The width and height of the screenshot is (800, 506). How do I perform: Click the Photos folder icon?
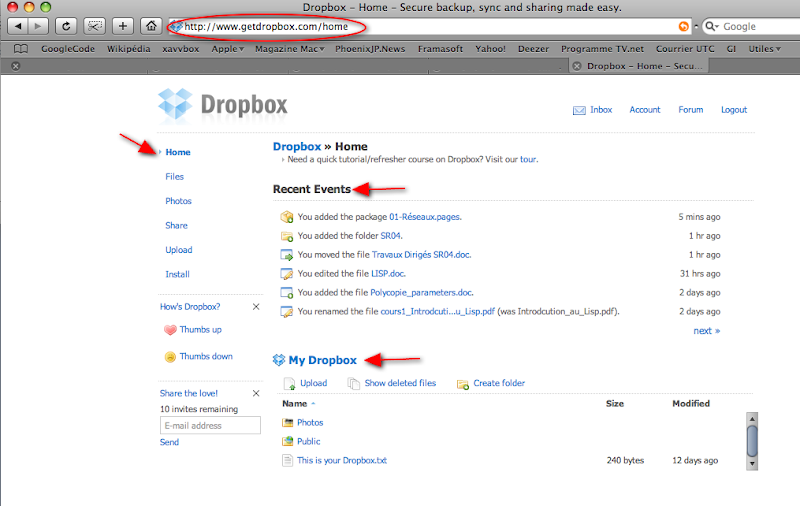pos(288,422)
